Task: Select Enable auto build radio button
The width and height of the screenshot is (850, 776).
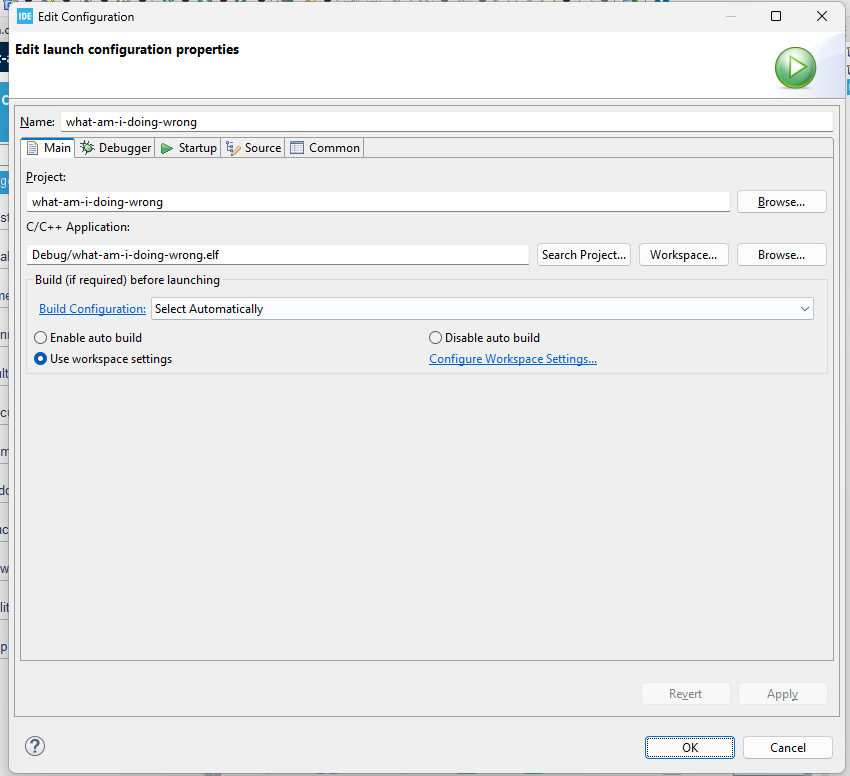Action: click(41, 338)
